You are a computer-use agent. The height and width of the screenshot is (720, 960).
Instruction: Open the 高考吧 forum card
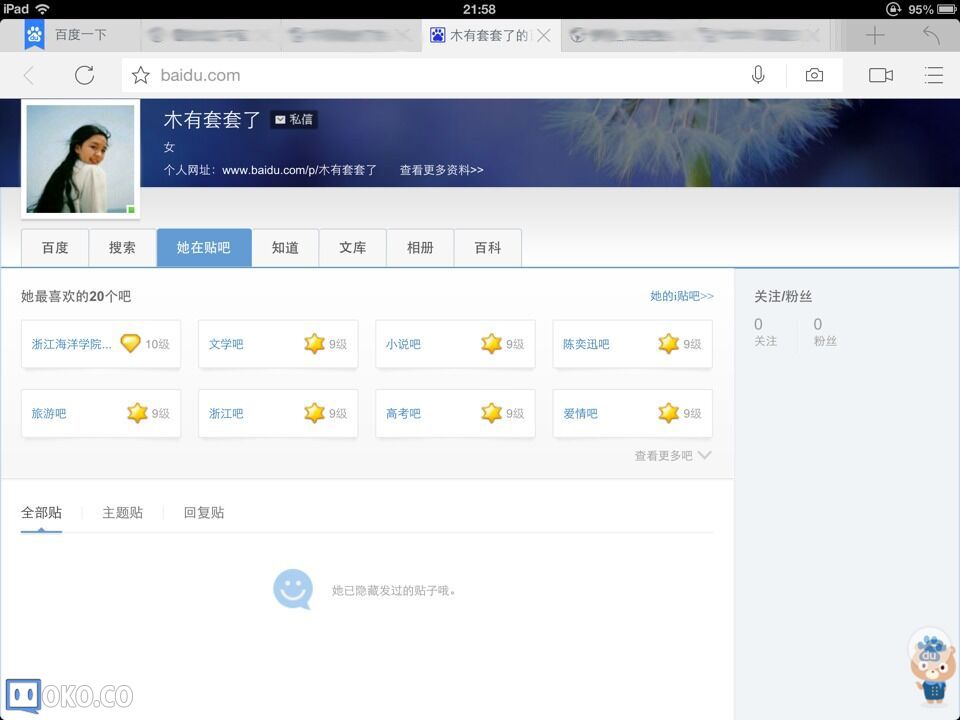(455, 413)
